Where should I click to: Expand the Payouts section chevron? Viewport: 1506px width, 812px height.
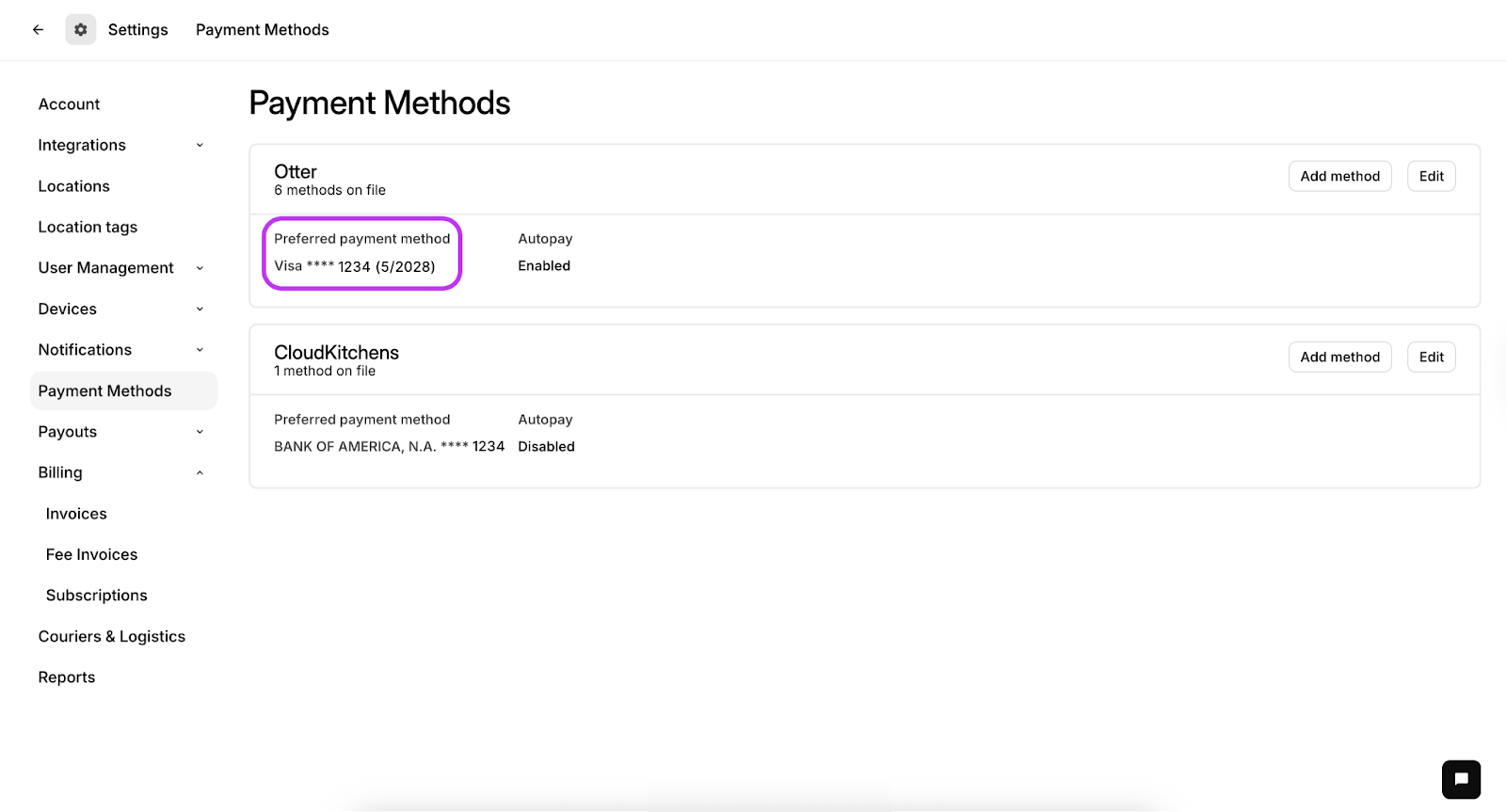(200, 432)
